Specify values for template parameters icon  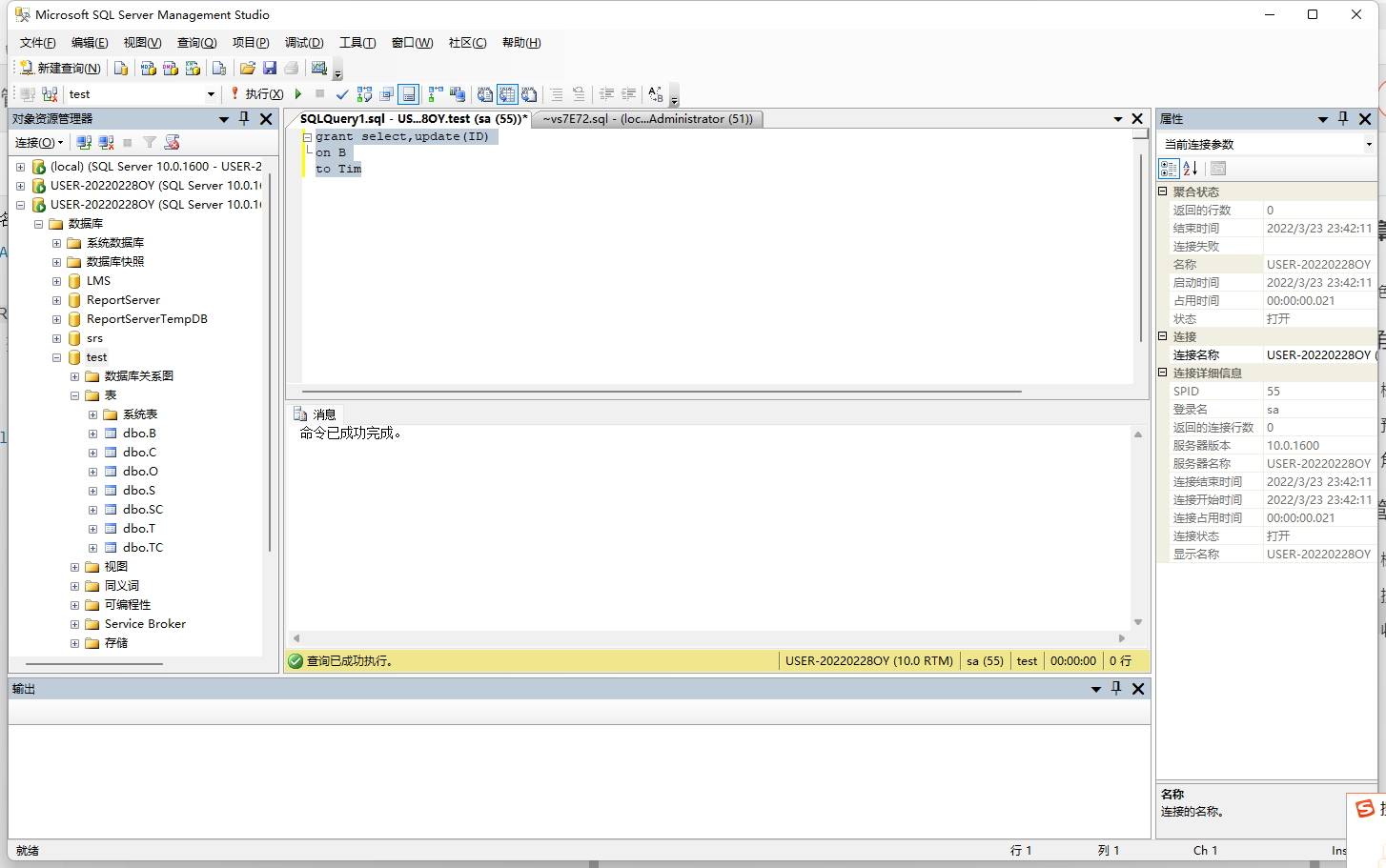(656, 94)
